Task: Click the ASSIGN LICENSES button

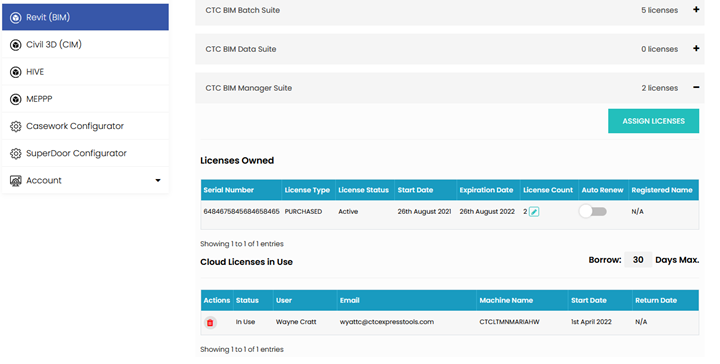Action: click(653, 121)
